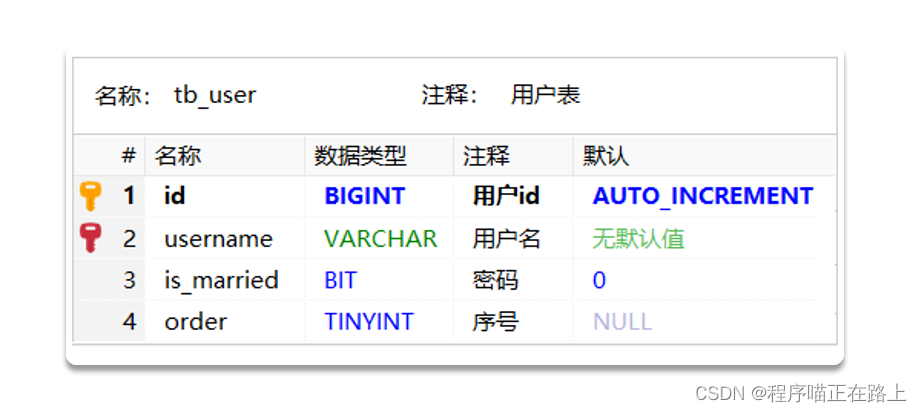
Task: Click the AUTO_INCREMENT default value
Action: pos(703,196)
